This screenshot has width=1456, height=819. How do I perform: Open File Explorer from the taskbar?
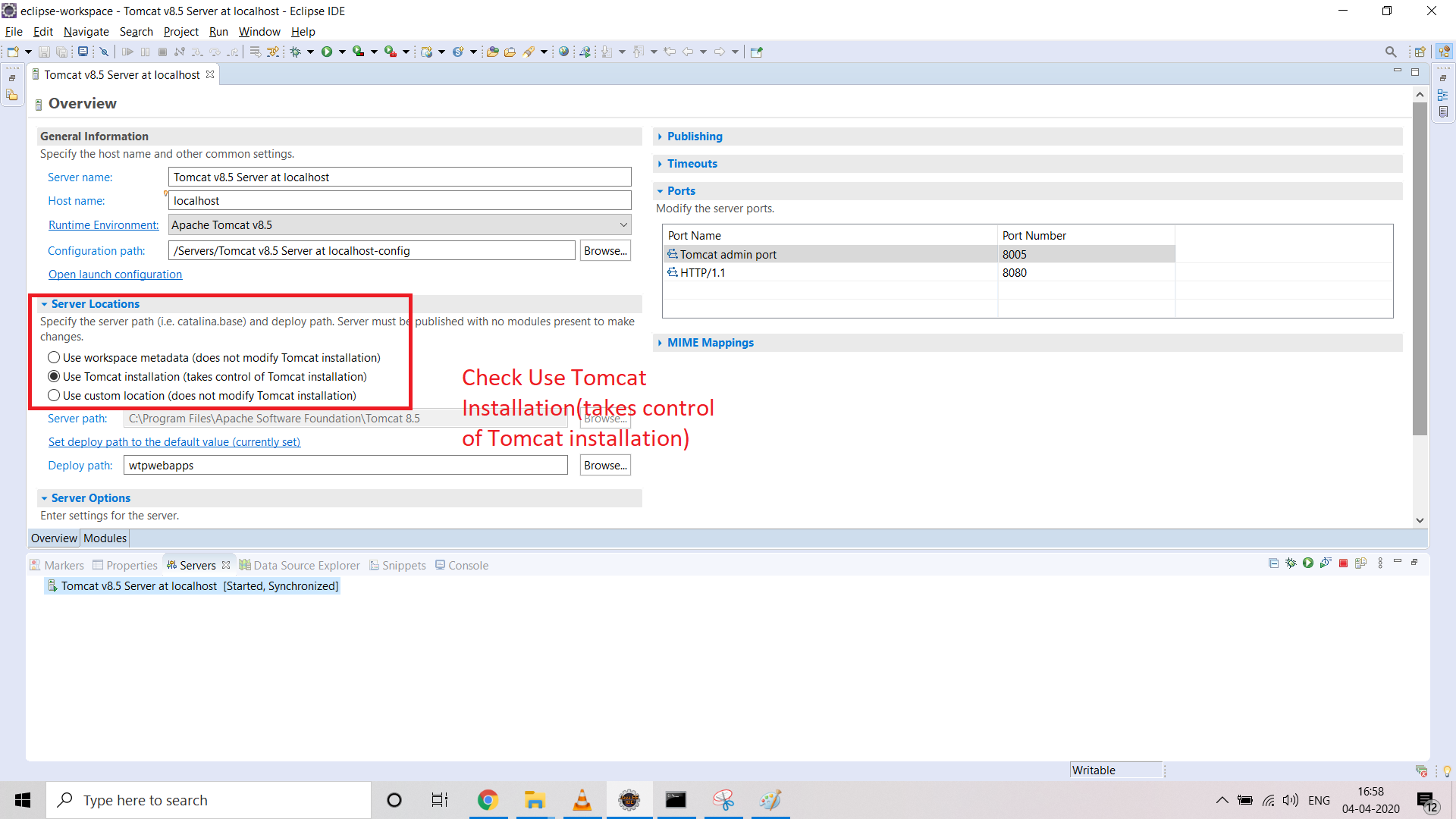point(535,800)
